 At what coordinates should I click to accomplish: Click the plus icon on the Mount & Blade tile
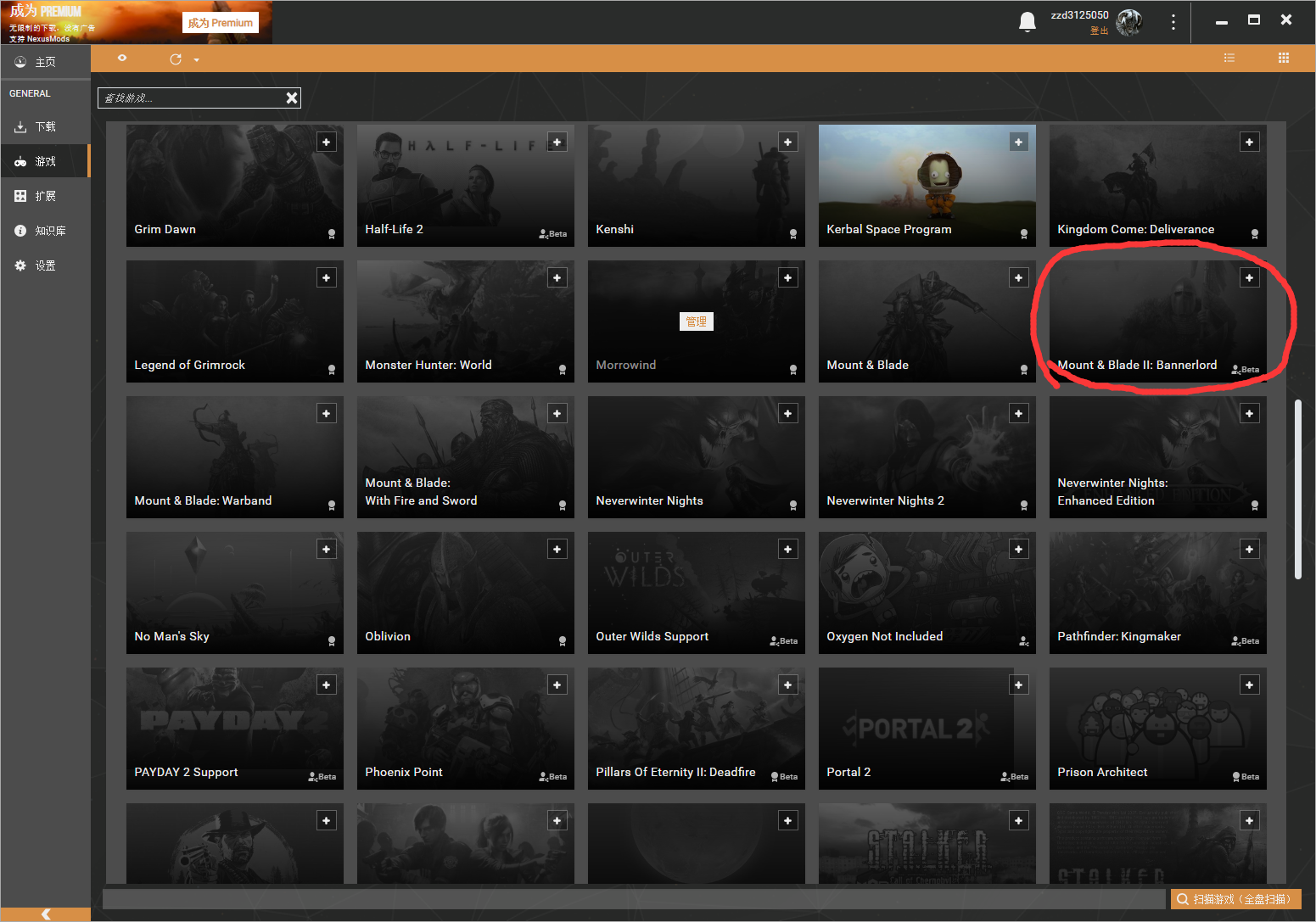pos(1019,278)
